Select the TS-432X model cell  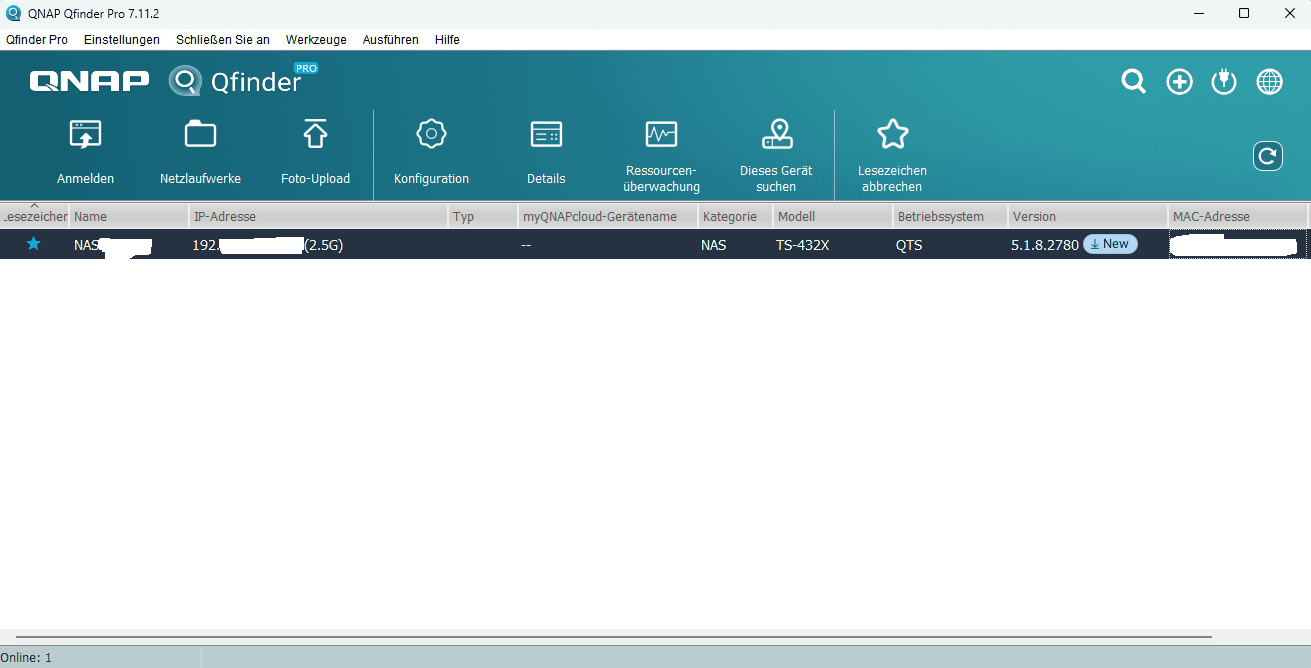pos(802,245)
